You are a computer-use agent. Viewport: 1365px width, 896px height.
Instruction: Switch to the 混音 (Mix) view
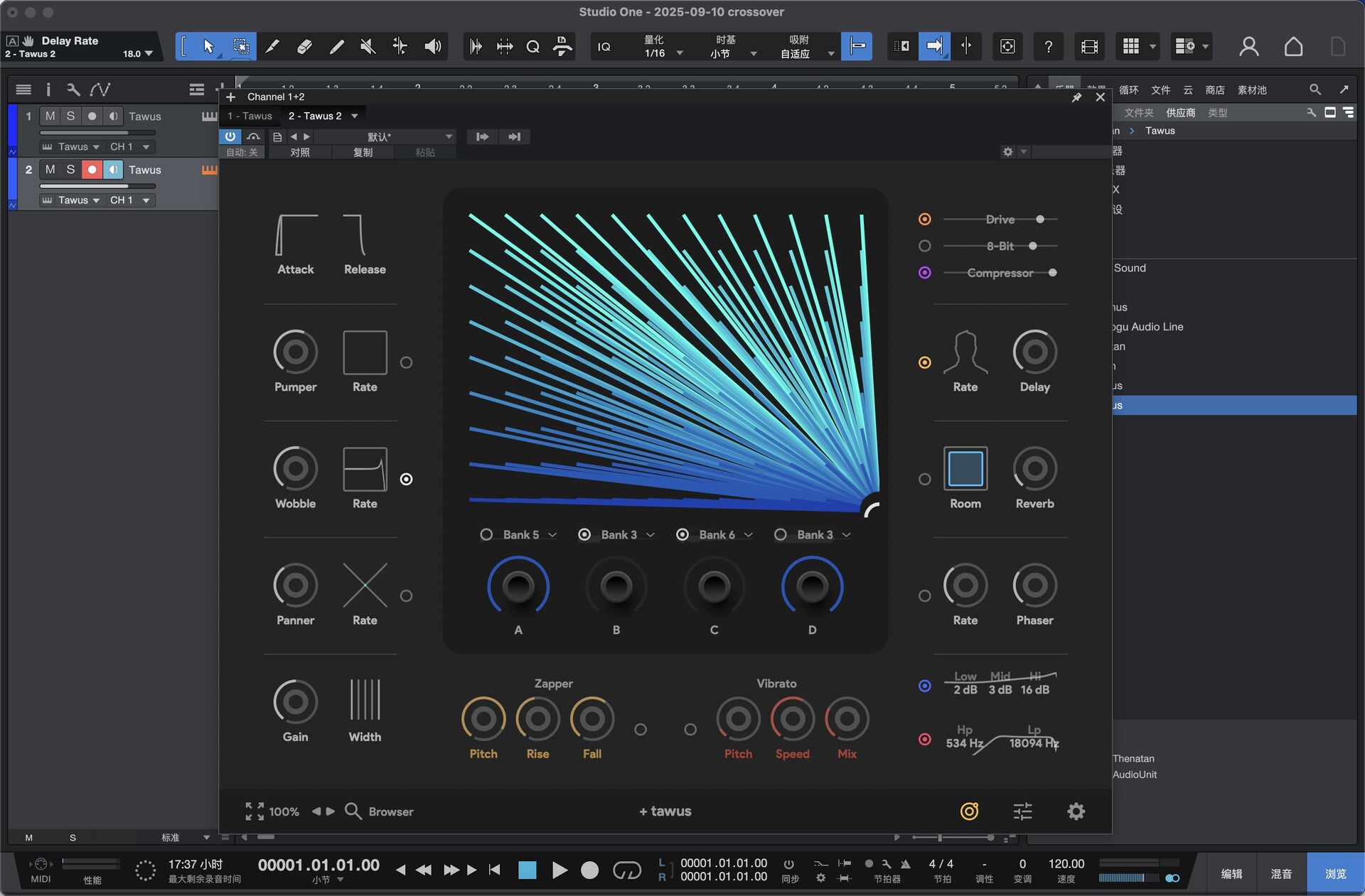point(1281,874)
